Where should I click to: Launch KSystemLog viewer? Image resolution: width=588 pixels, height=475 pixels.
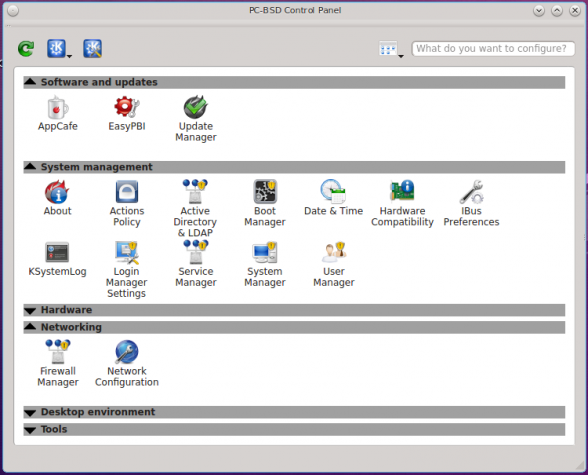57,259
